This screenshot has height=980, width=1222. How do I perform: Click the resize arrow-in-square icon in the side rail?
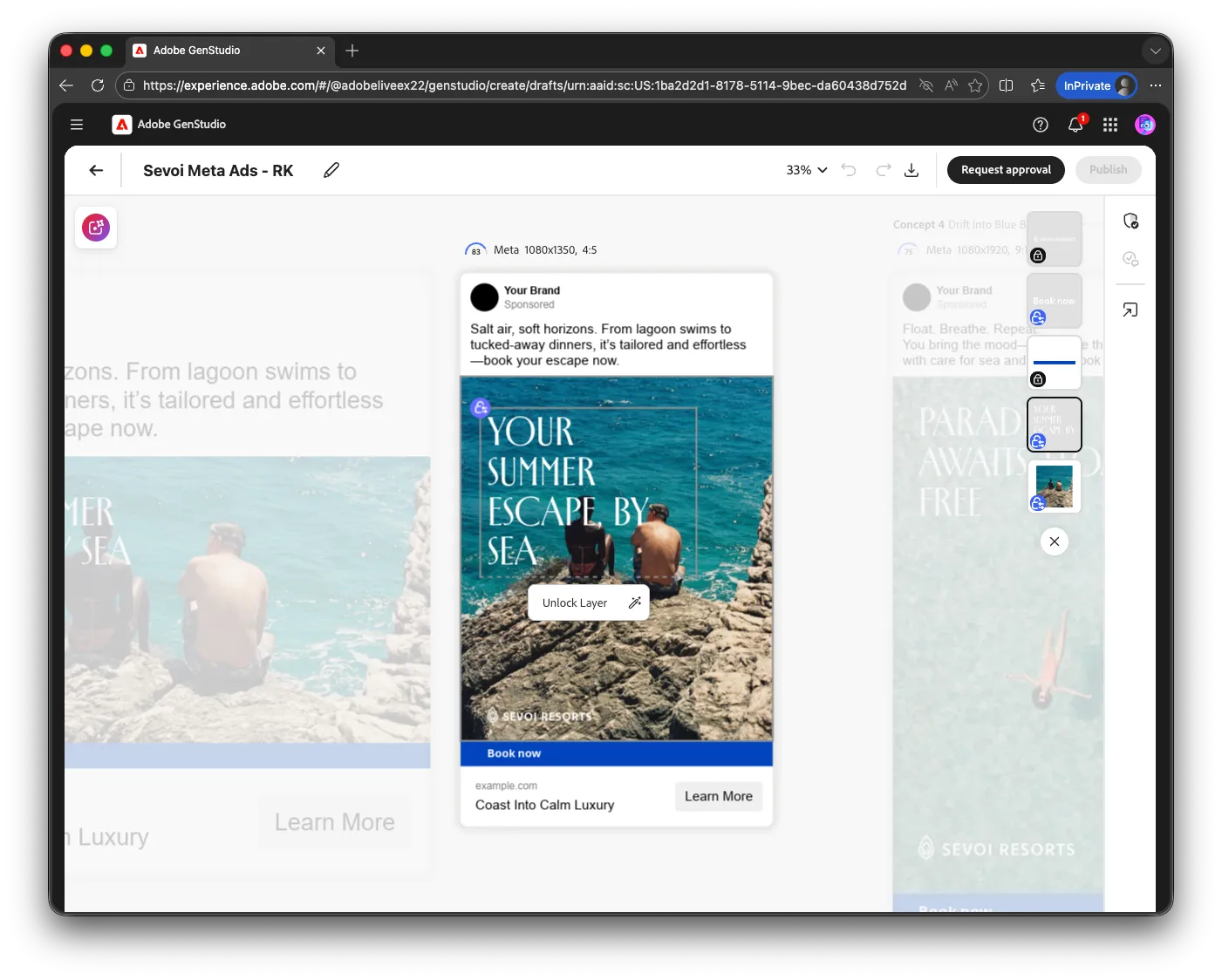coord(1130,310)
